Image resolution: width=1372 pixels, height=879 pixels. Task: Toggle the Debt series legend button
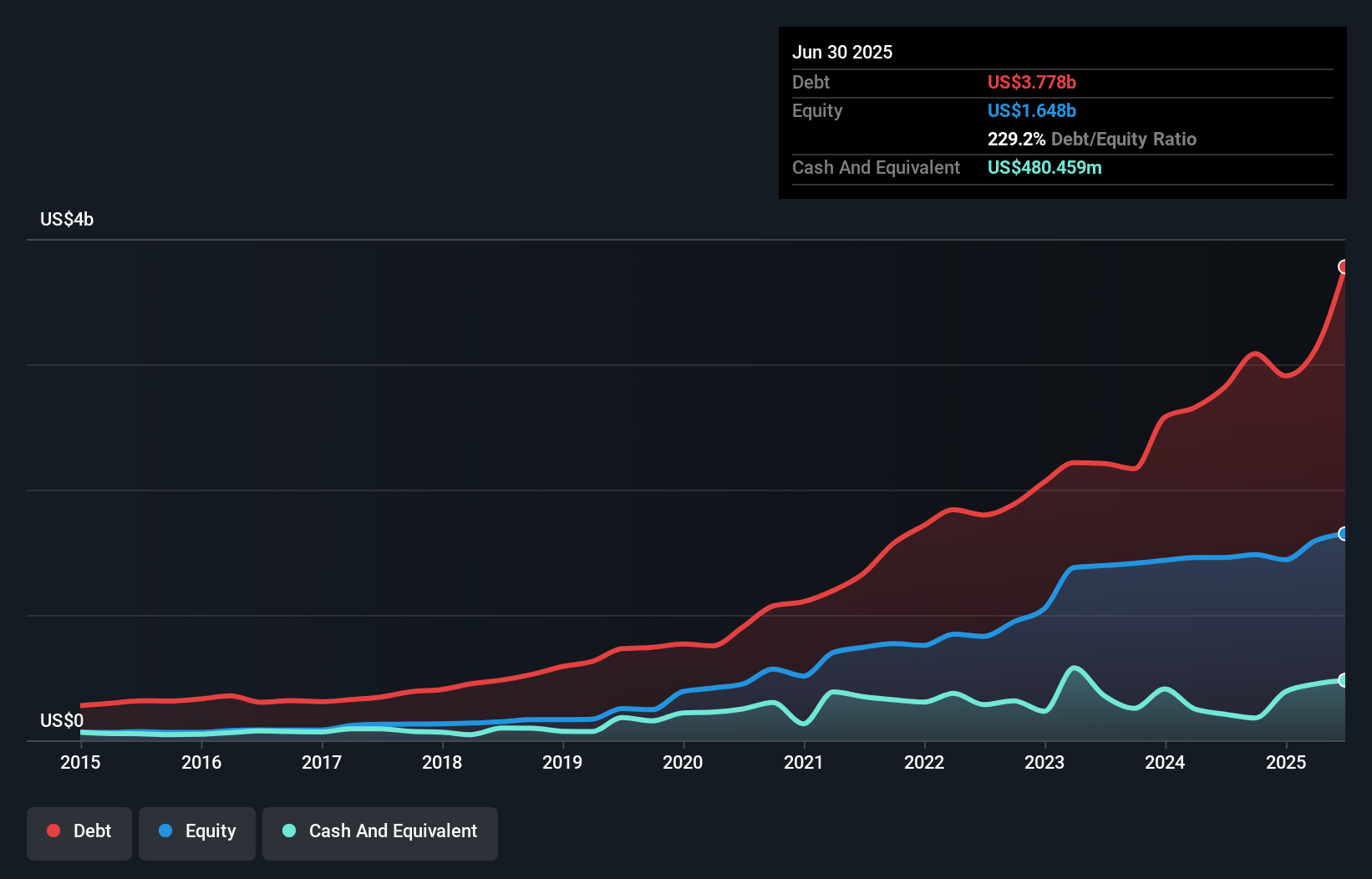79,833
